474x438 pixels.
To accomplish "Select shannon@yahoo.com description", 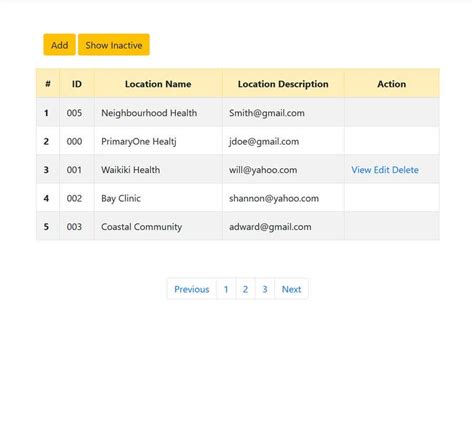I will (283, 198).
